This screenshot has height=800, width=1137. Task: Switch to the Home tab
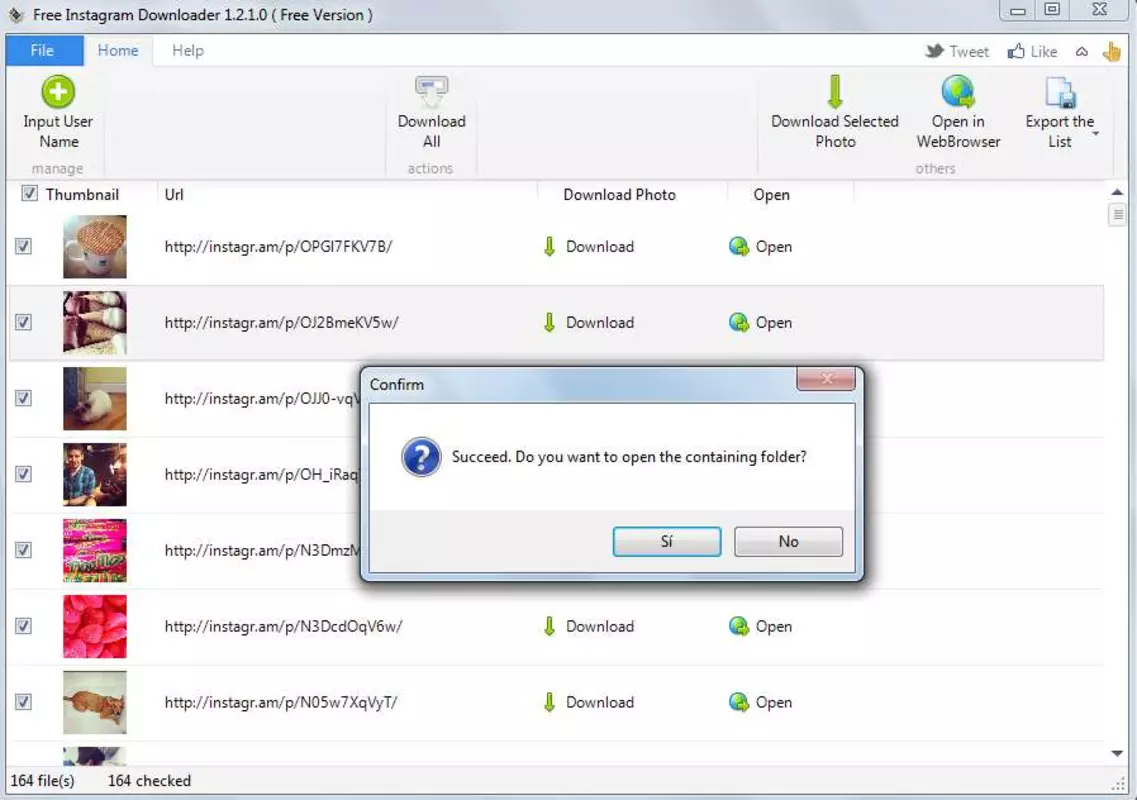click(118, 51)
